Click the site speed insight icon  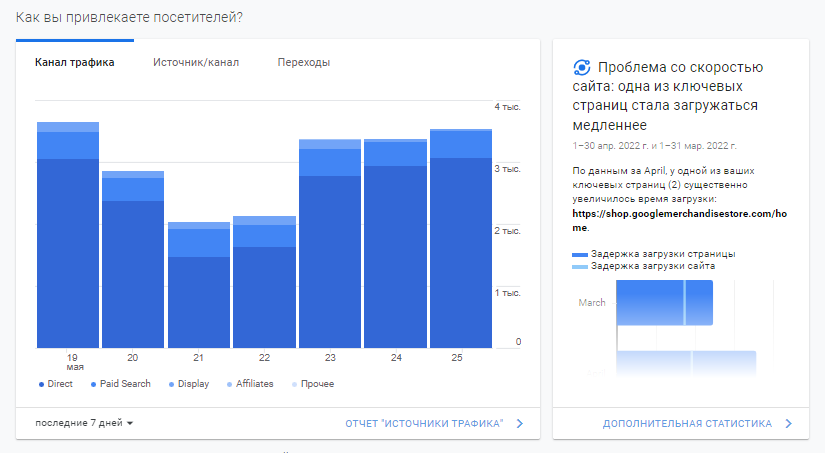tap(581, 68)
